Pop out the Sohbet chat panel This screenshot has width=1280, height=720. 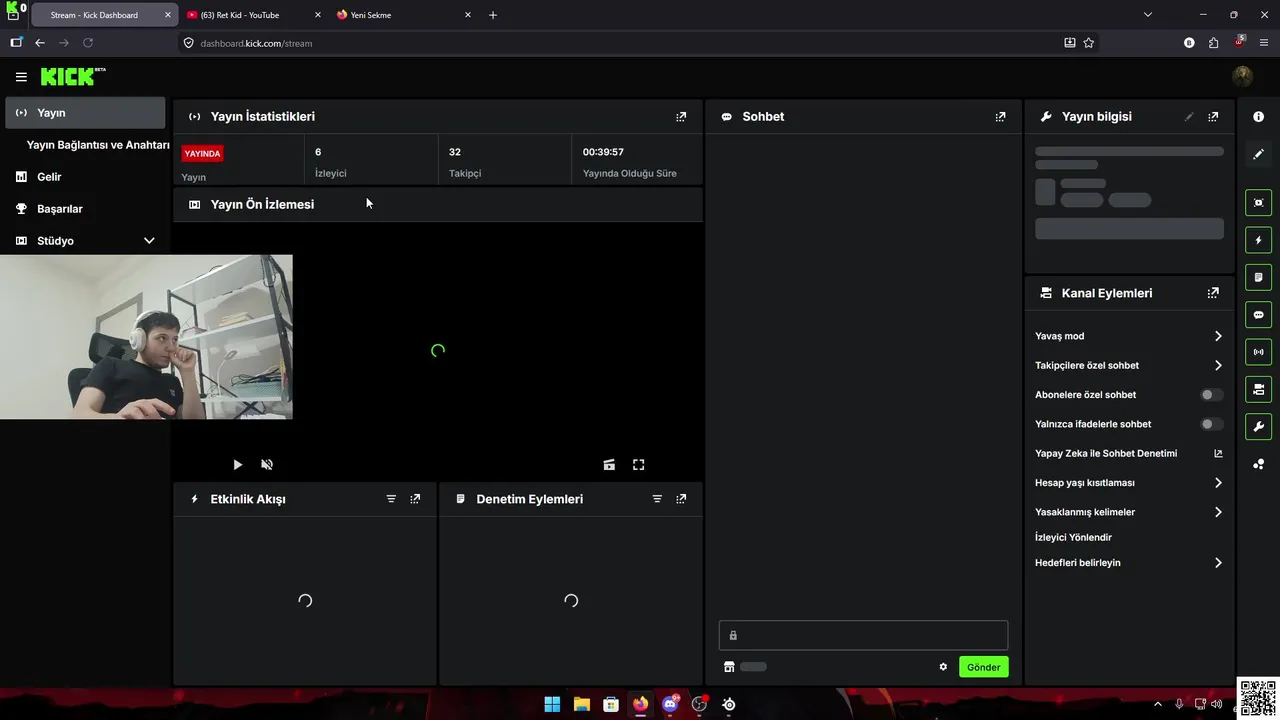tap(1000, 117)
